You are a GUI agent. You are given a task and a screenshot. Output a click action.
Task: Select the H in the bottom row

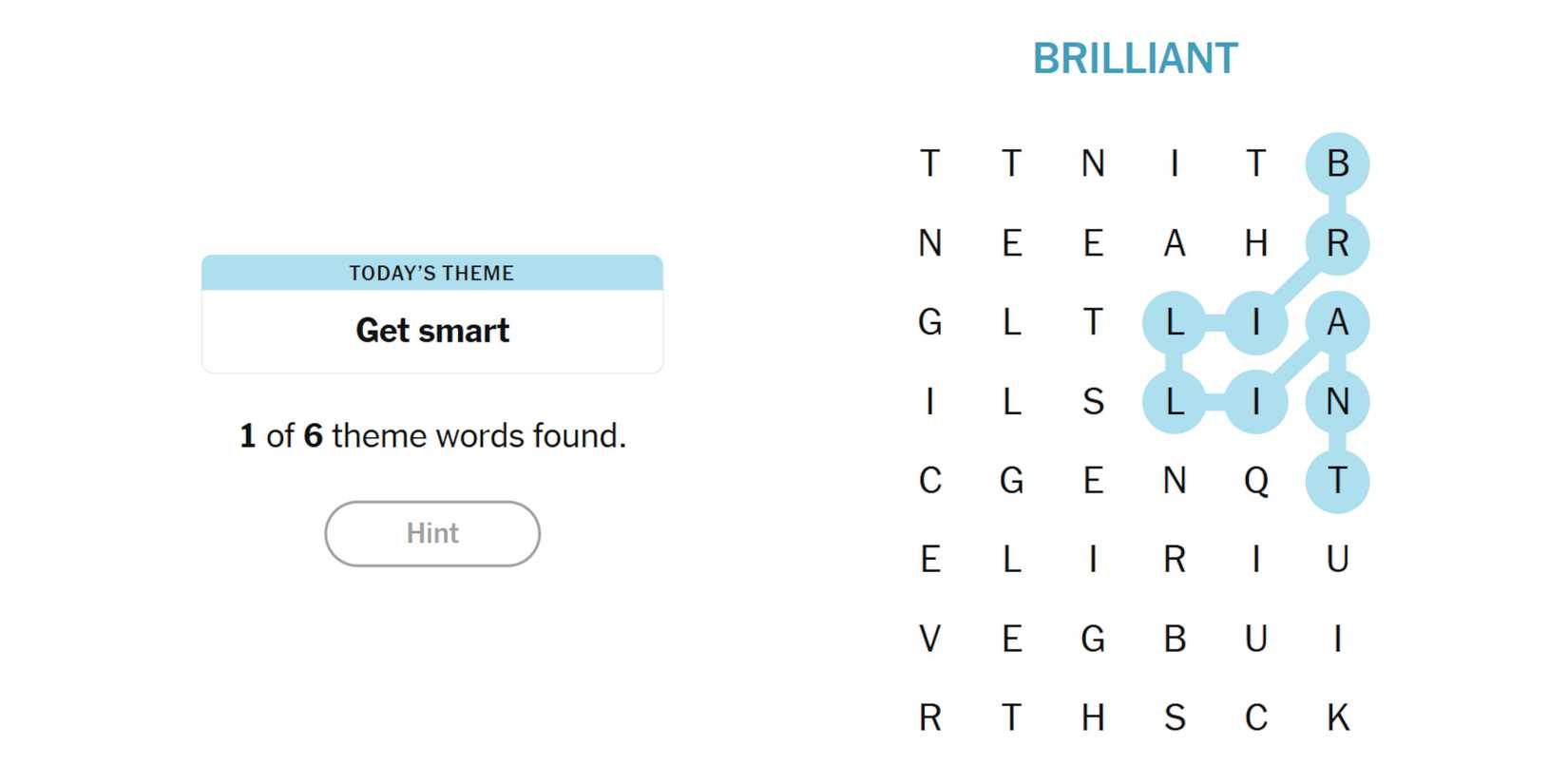pos(1093,717)
